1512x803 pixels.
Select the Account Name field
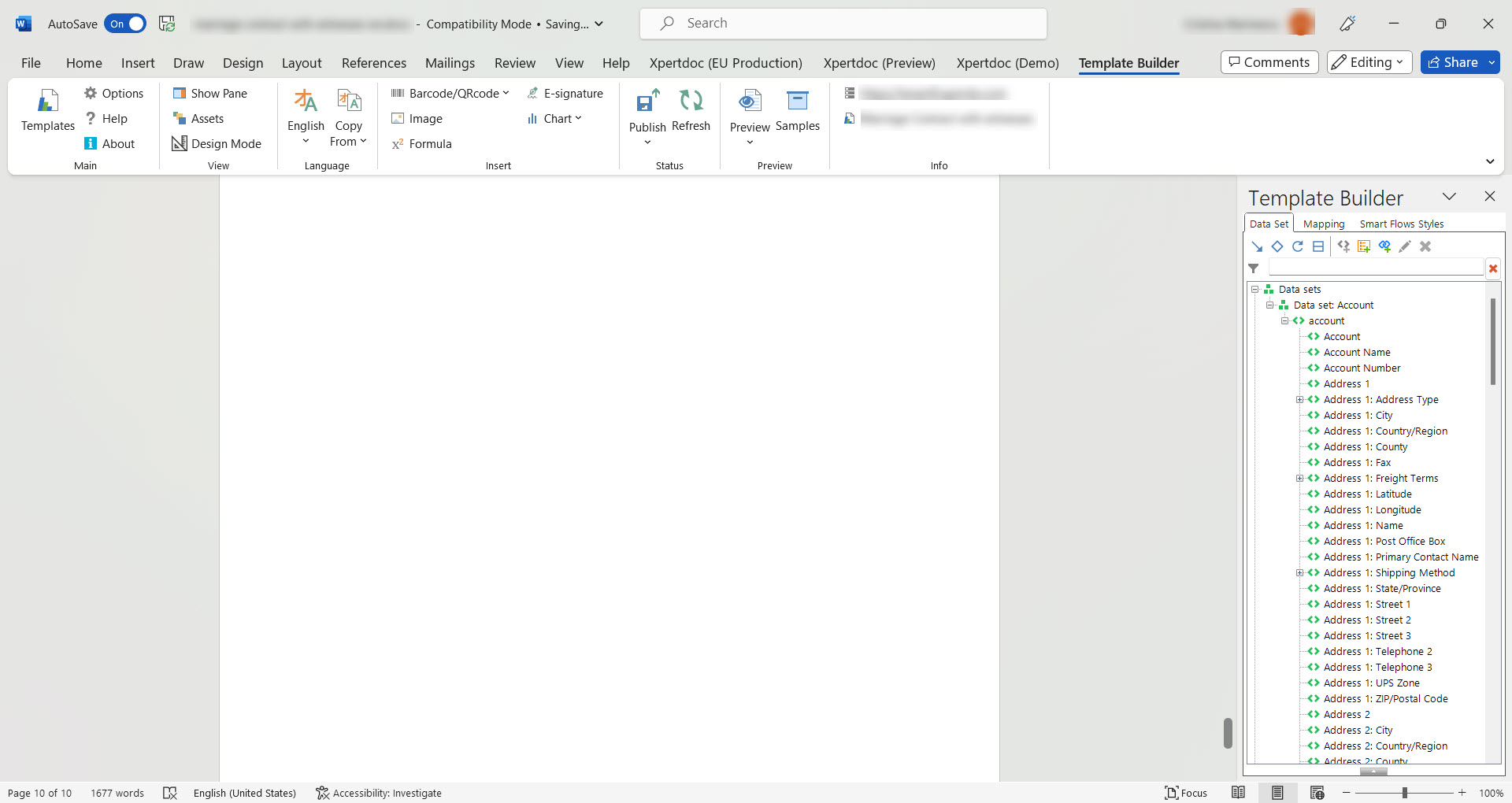1356,353
